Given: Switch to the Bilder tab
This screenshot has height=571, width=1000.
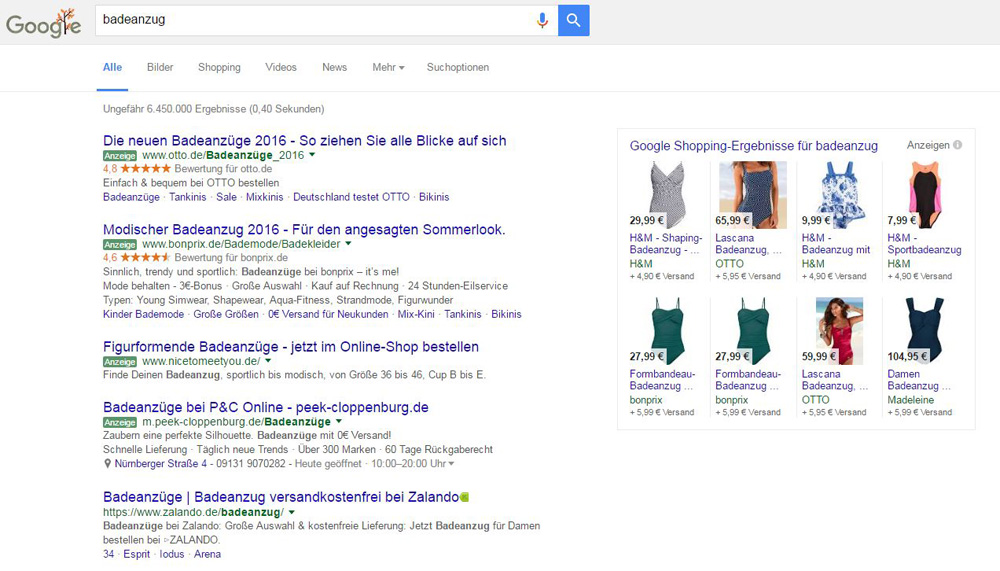Looking at the screenshot, I should [160, 67].
